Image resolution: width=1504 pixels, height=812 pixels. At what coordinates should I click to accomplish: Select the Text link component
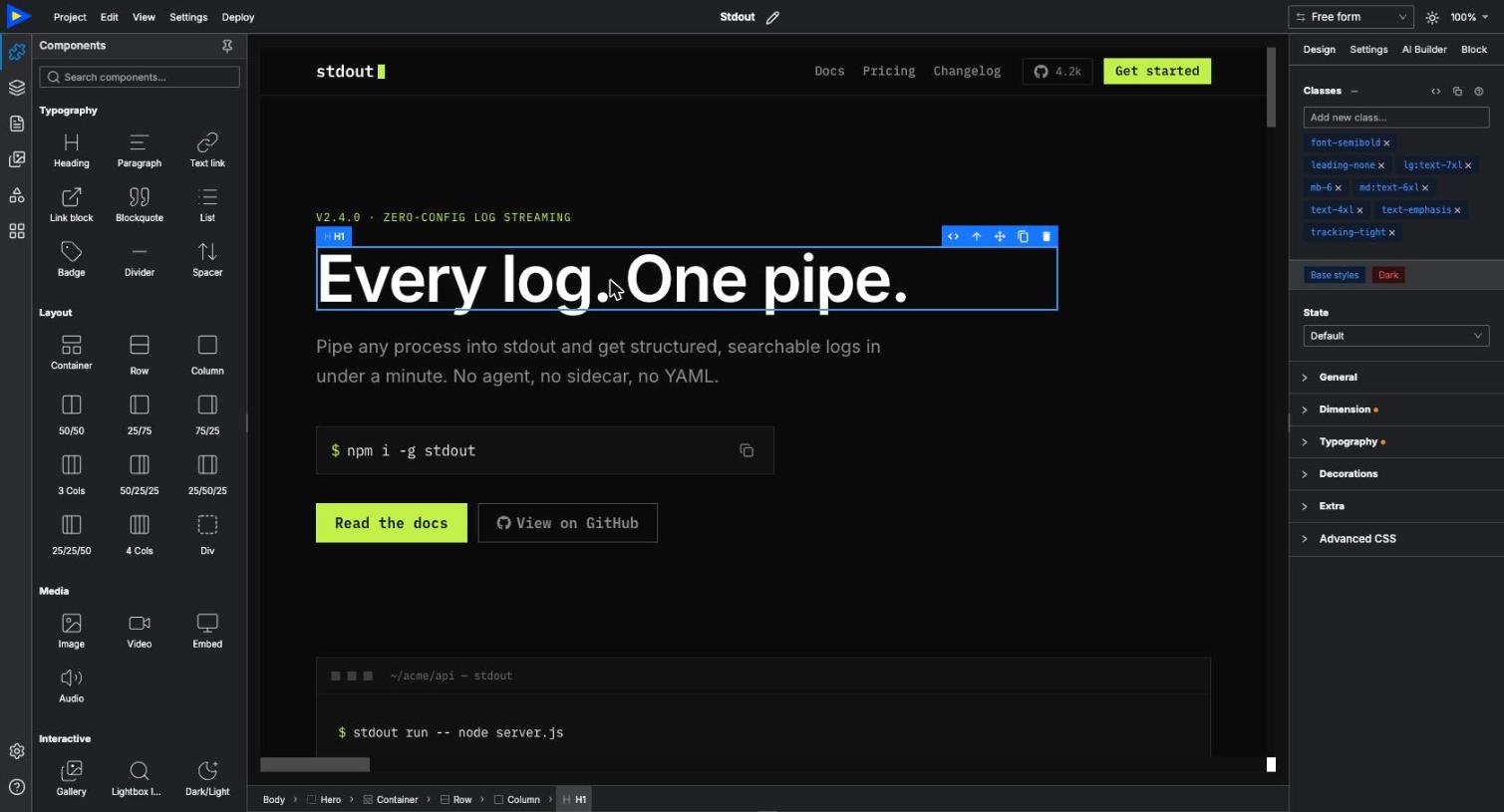point(207,149)
